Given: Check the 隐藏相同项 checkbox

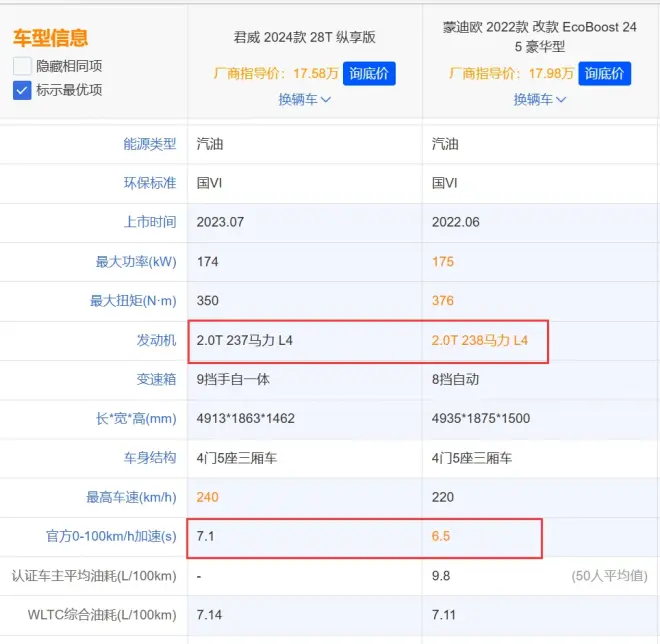Looking at the screenshot, I should (22, 66).
